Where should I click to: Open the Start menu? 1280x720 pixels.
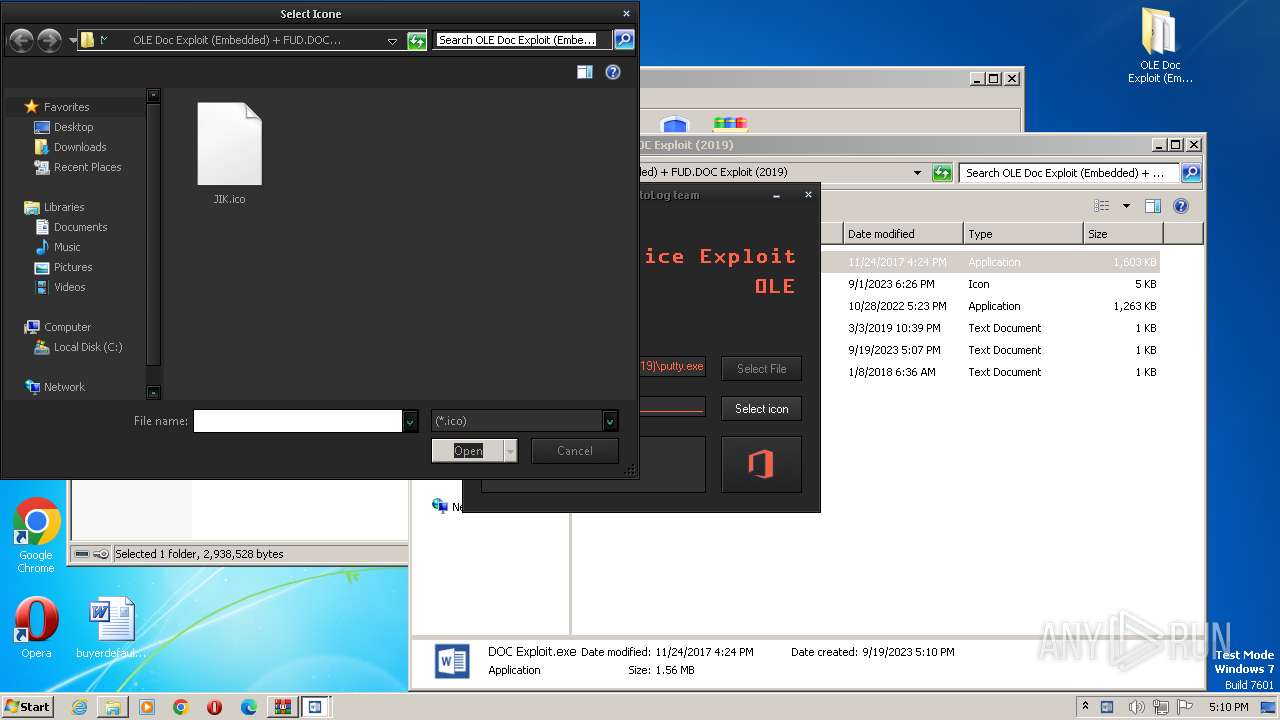click(27, 707)
